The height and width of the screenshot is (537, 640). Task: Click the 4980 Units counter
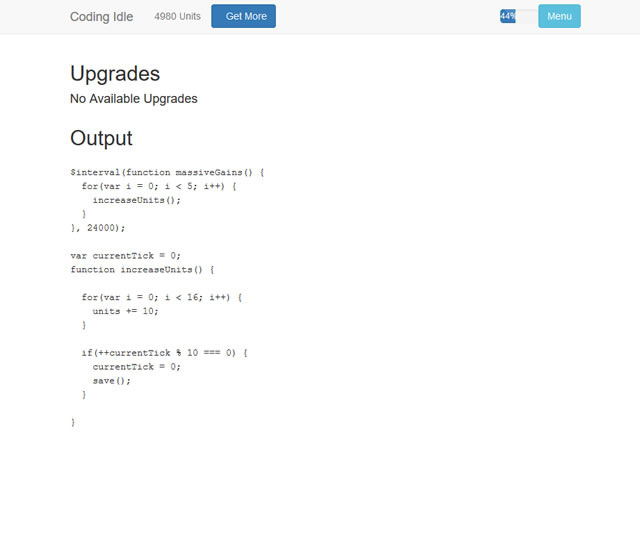(178, 16)
